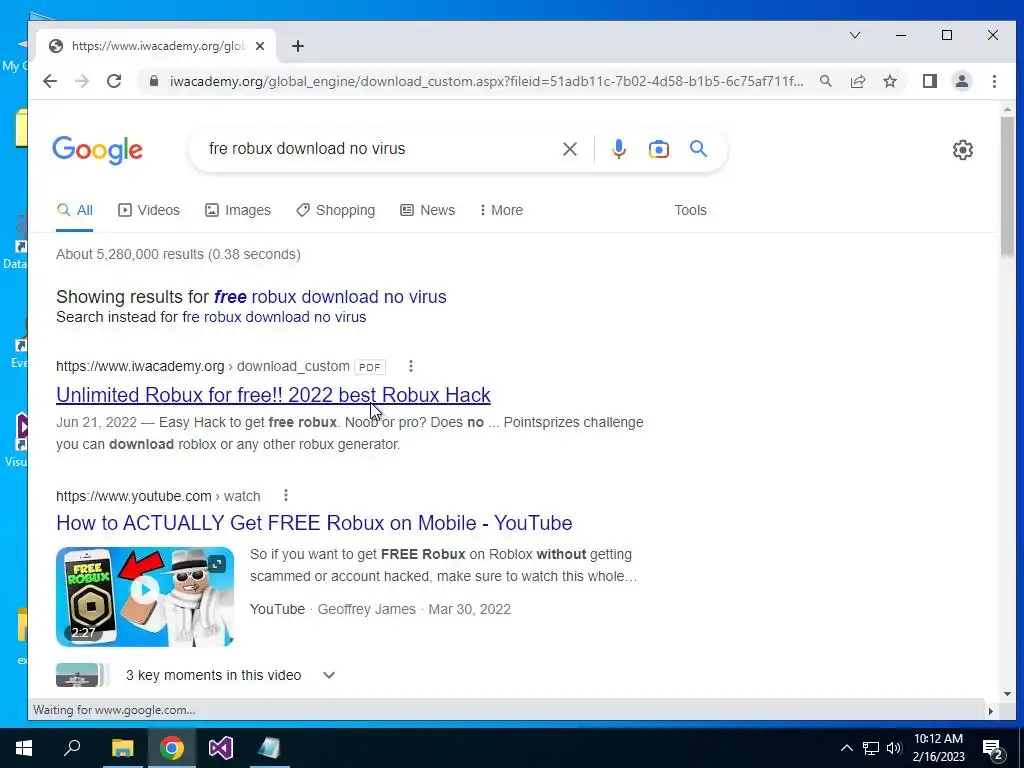Open 'Unlimited Robux for free!!' result

point(273,395)
